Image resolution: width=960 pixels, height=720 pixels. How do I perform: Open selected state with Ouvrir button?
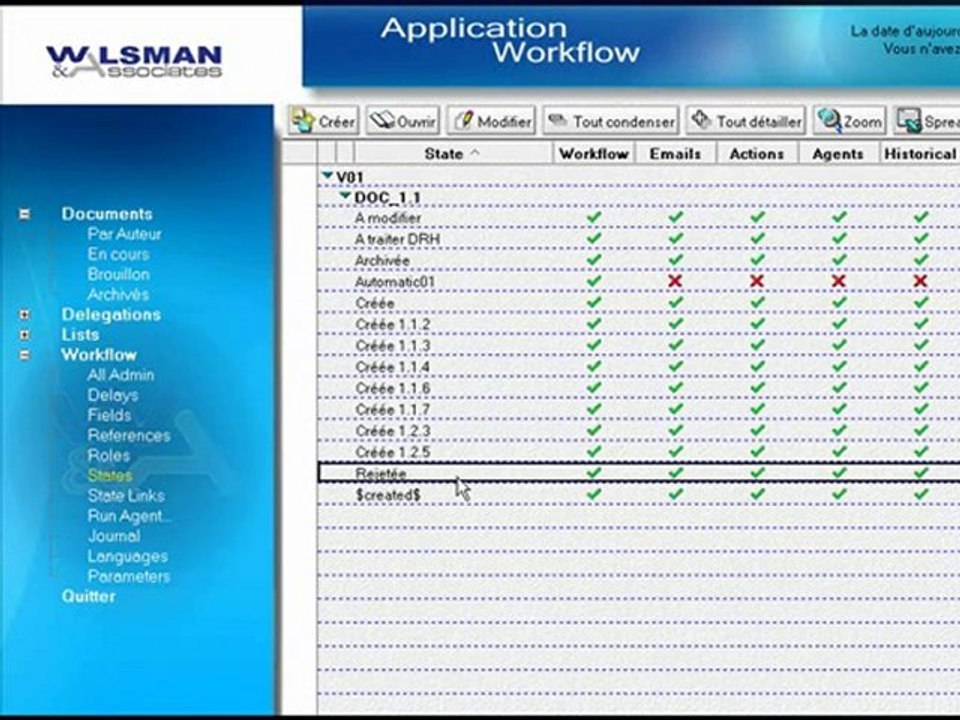403,121
